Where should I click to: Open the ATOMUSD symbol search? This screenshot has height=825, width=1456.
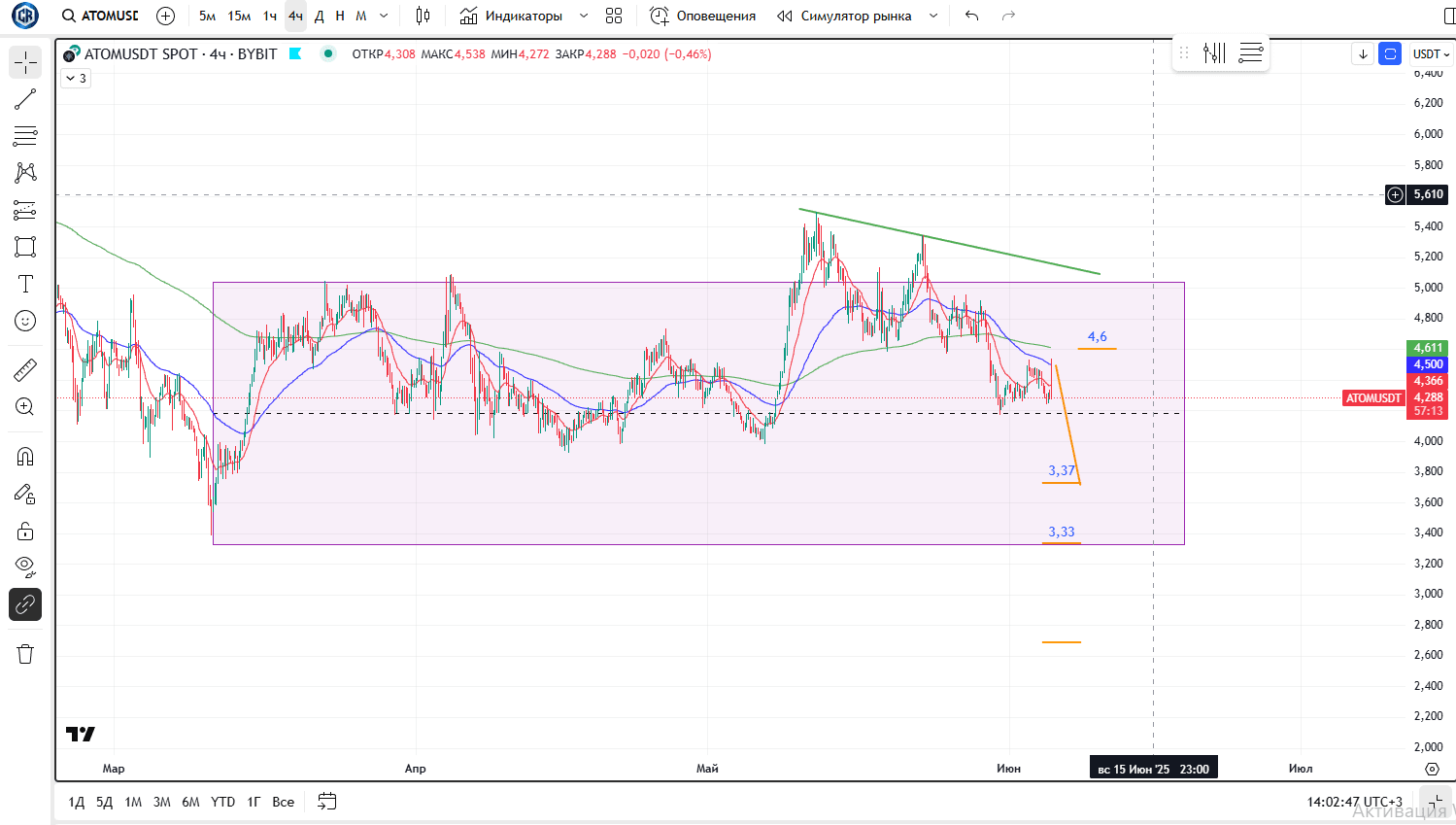point(100,16)
